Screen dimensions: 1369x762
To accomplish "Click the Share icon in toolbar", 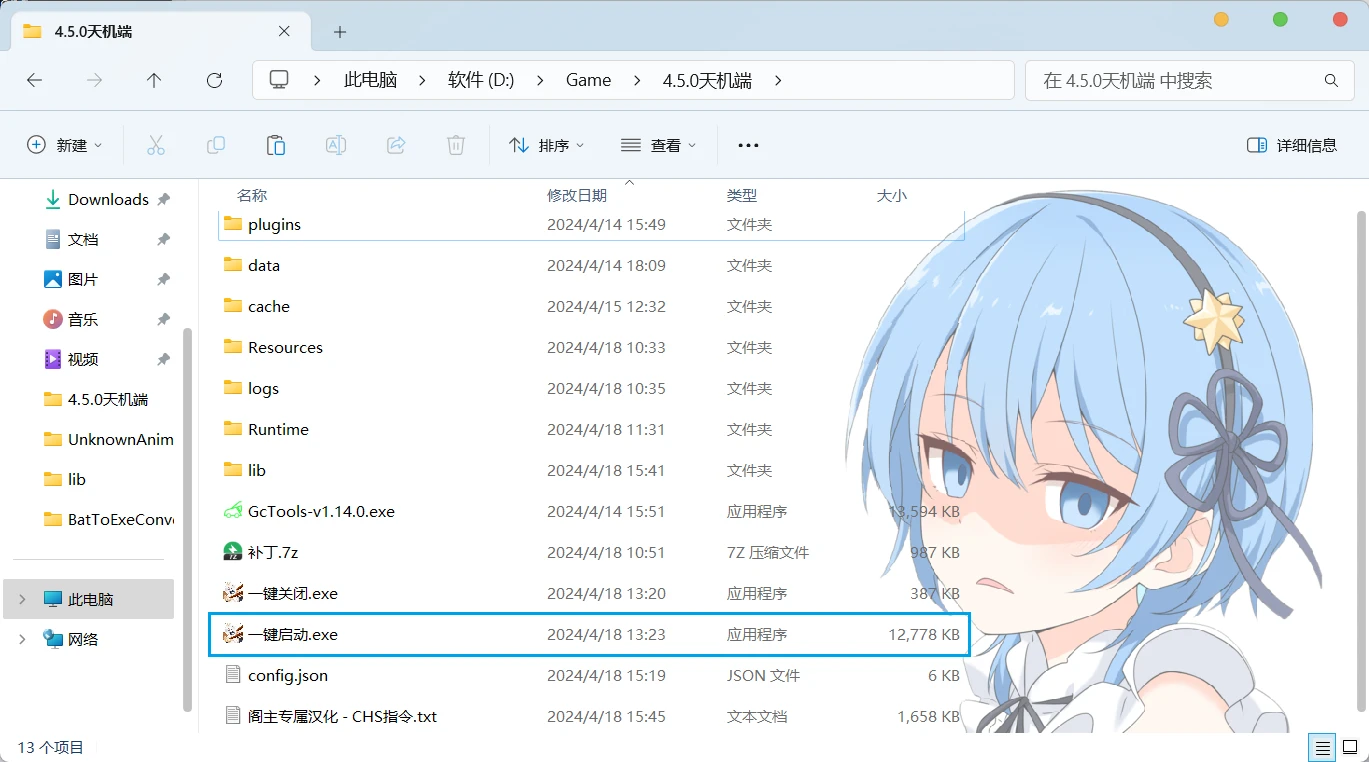I will pyautogui.click(x=396, y=145).
